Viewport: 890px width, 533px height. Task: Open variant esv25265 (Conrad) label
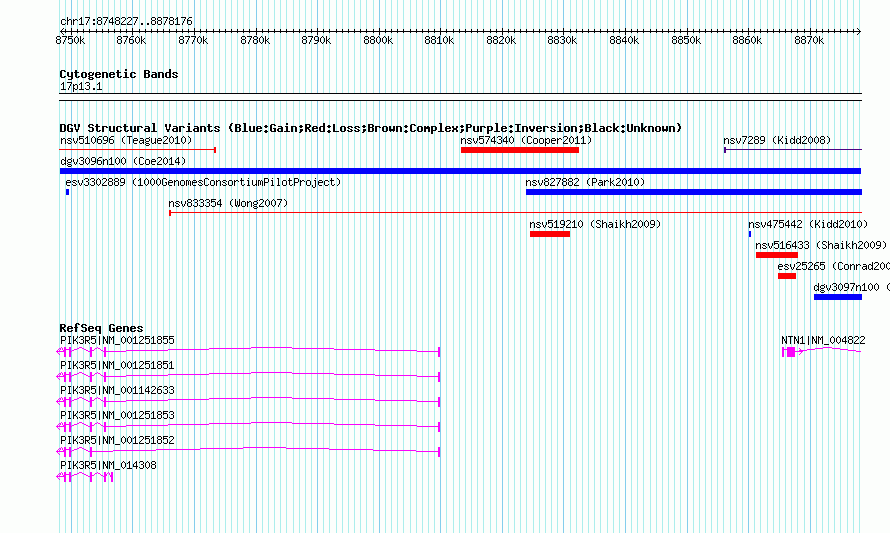click(x=833, y=266)
